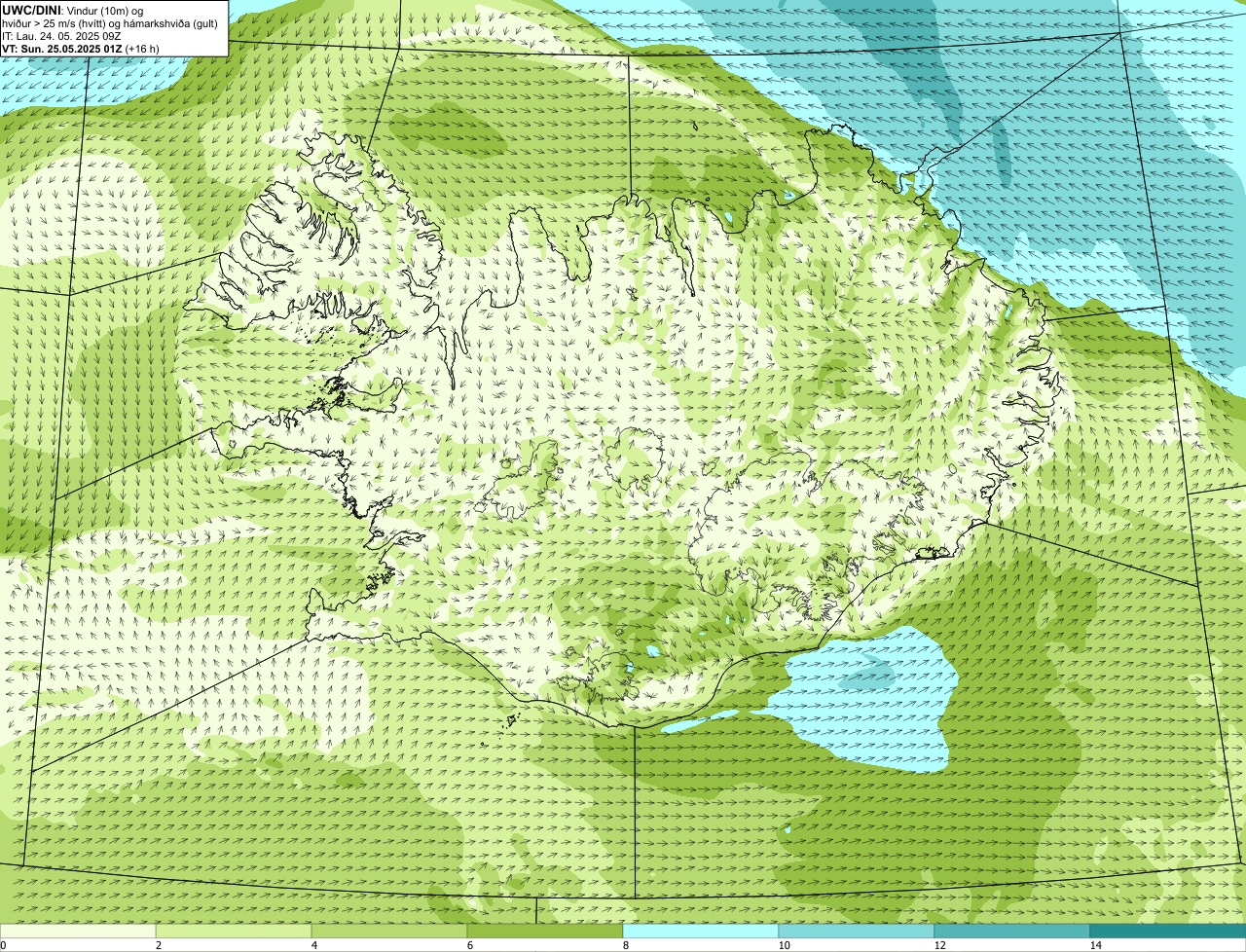This screenshot has width=1246, height=952.
Task: Click the "10" label on the wind scale
Action: pyautogui.click(x=784, y=945)
